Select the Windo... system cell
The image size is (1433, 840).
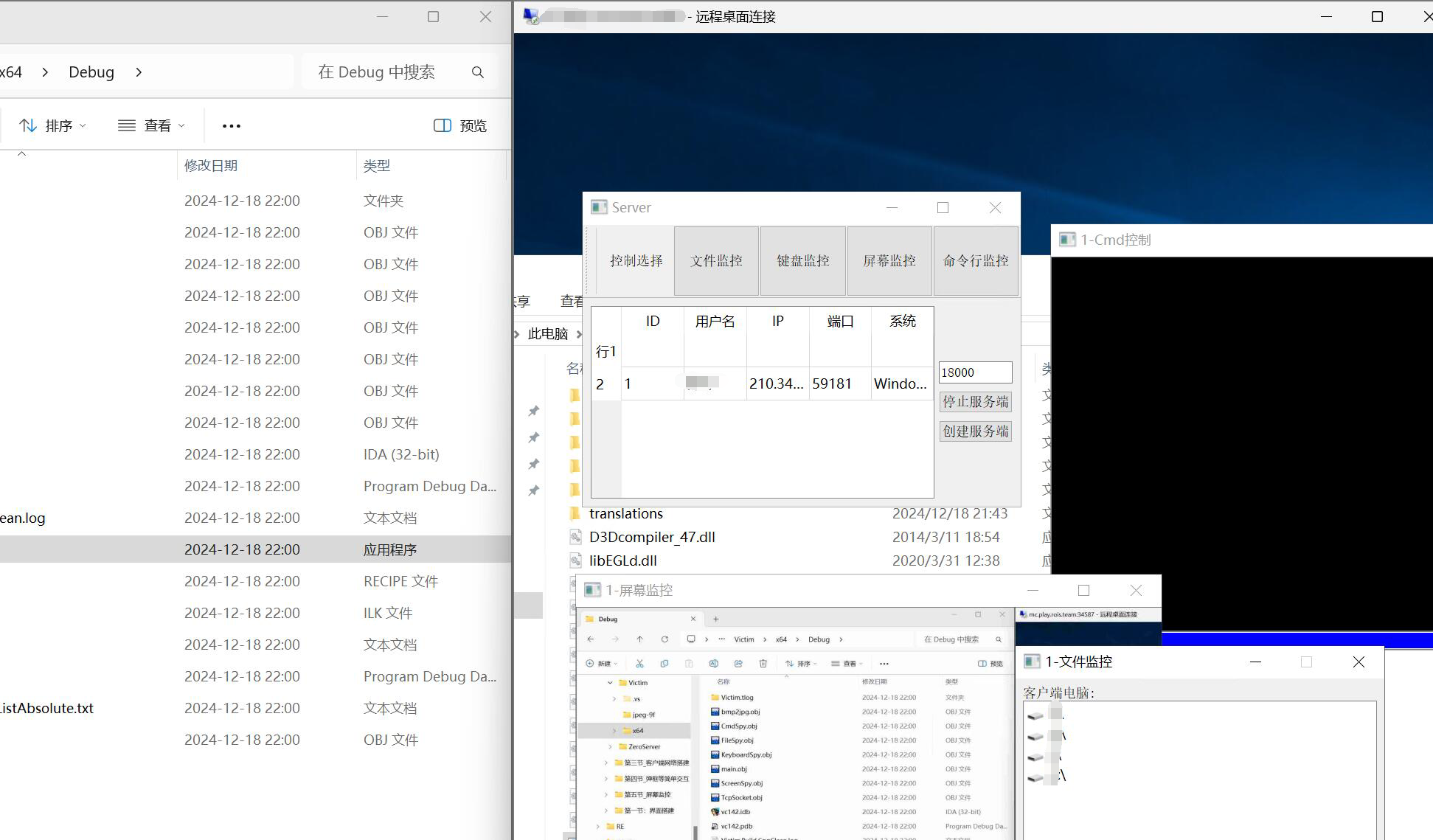tap(902, 383)
